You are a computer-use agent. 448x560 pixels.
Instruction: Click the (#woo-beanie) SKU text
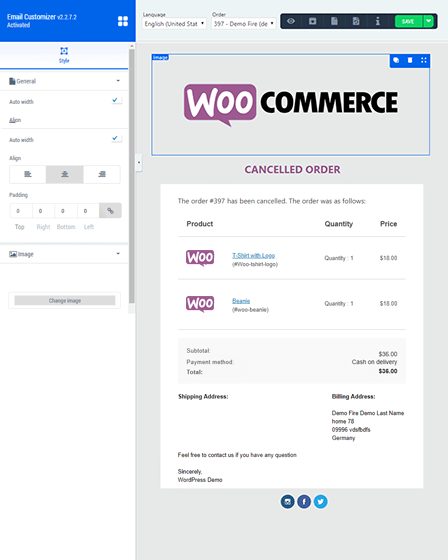[x=250, y=310]
